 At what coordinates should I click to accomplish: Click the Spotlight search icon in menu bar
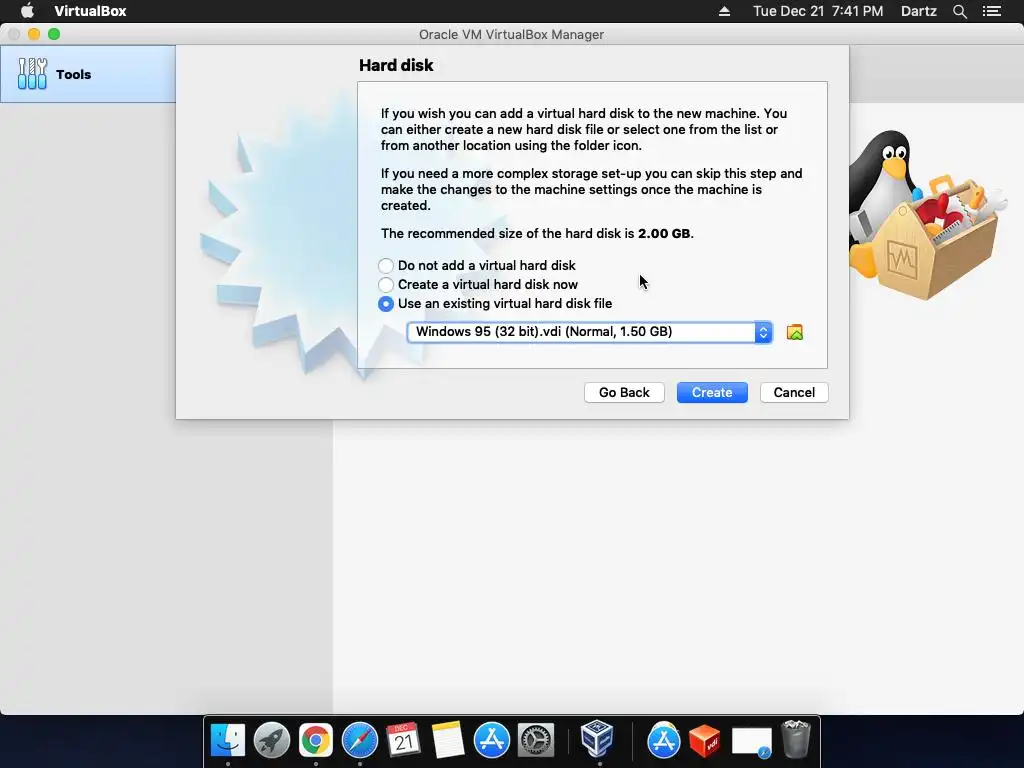tap(960, 11)
